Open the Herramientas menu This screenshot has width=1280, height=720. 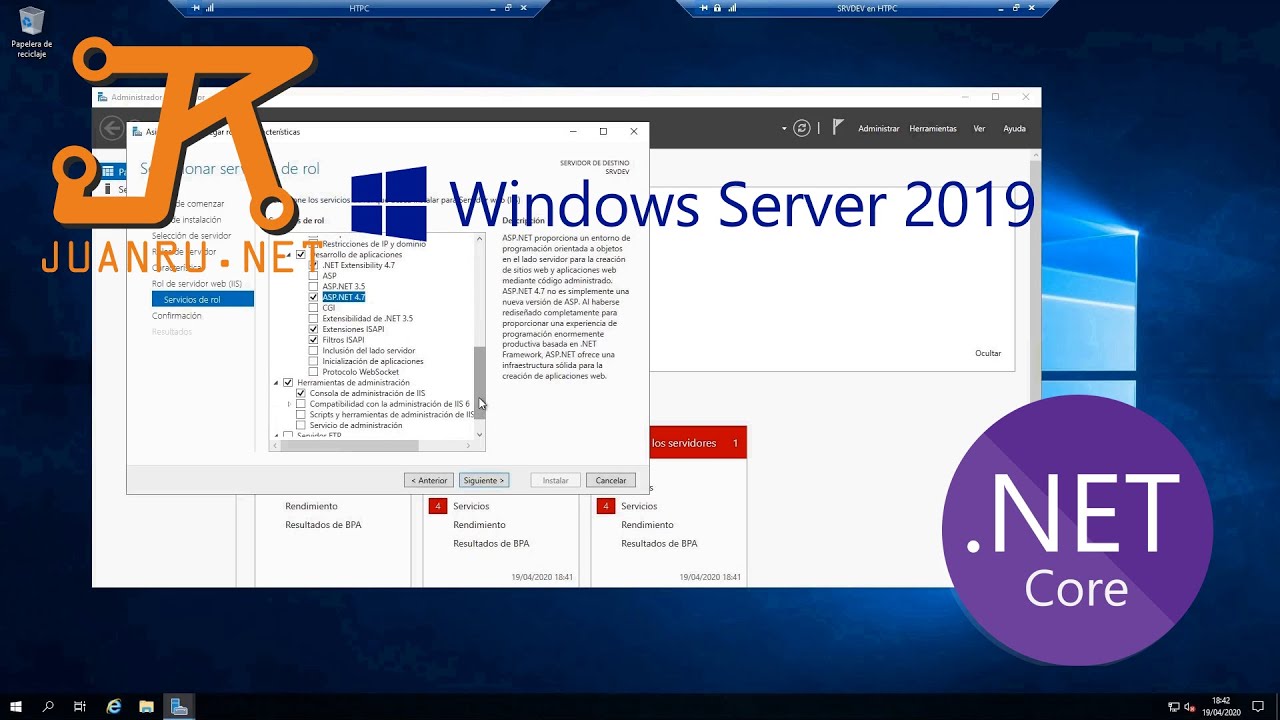[x=933, y=129]
